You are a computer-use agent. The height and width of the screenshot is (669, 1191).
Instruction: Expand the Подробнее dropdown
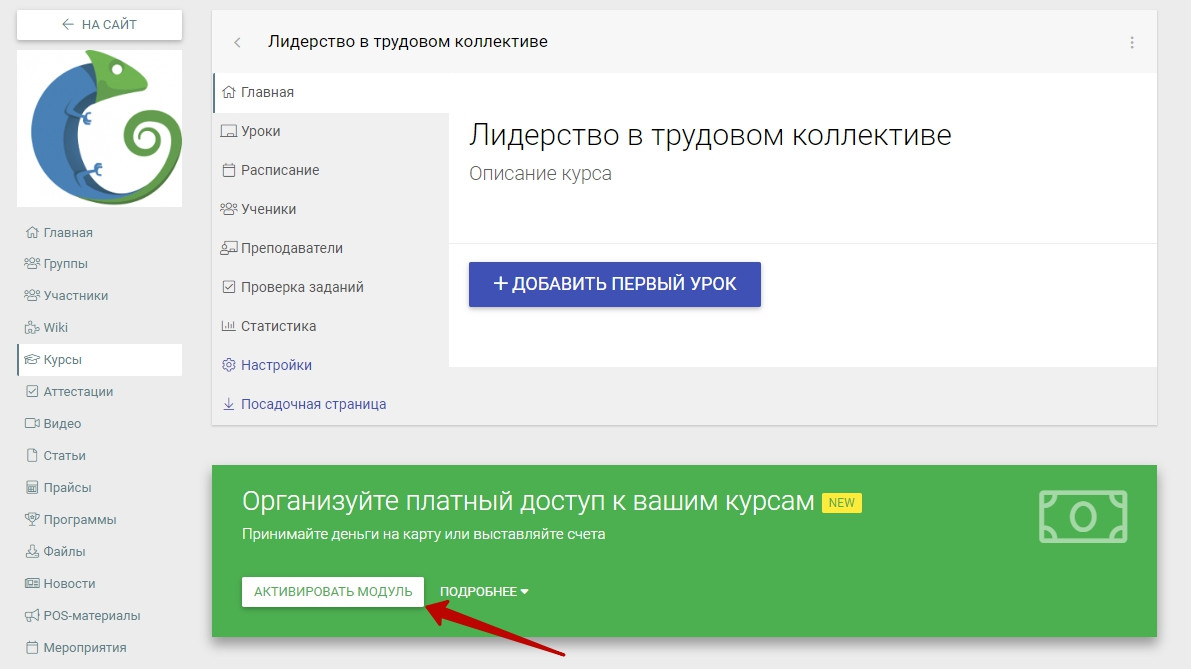tap(484, 592)
